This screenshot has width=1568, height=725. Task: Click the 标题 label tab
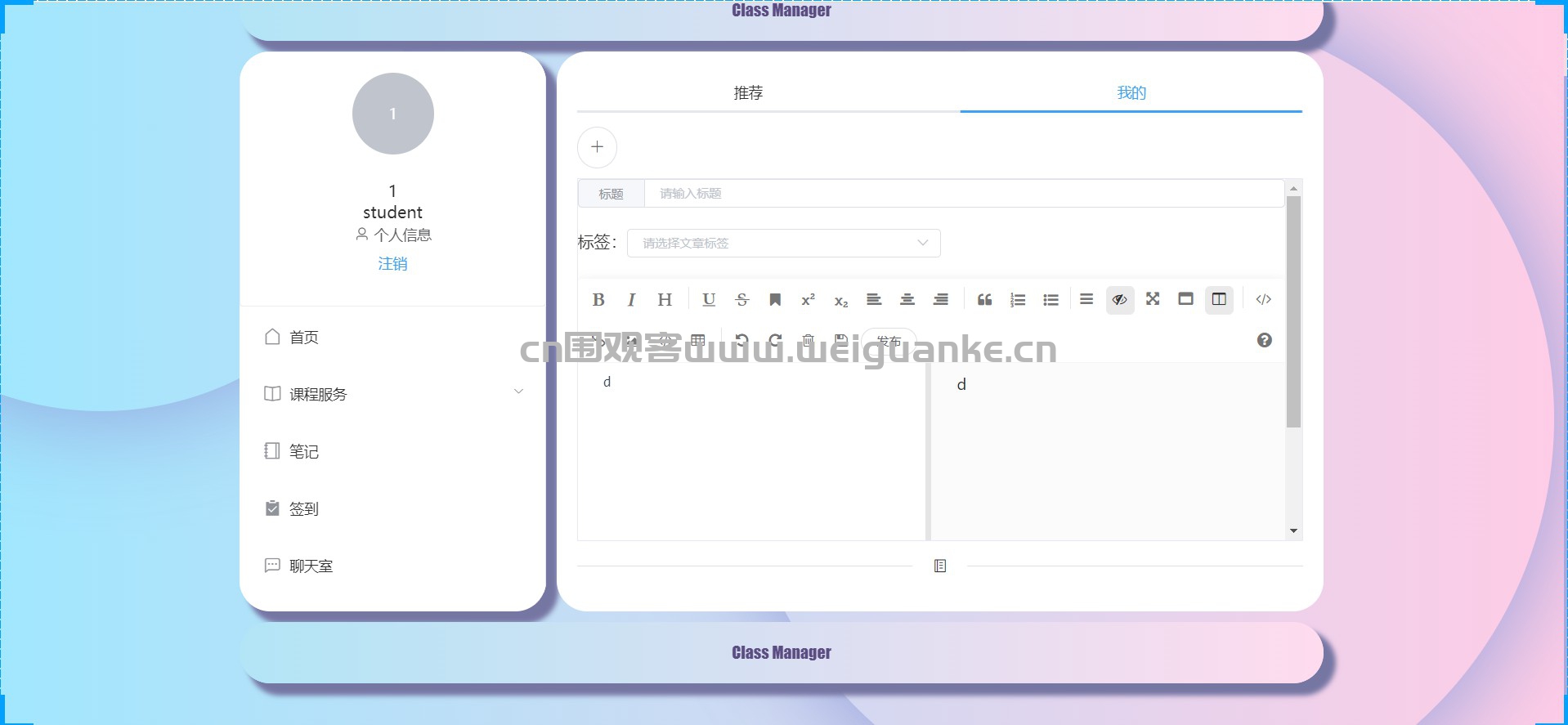[x=611, y=194]
